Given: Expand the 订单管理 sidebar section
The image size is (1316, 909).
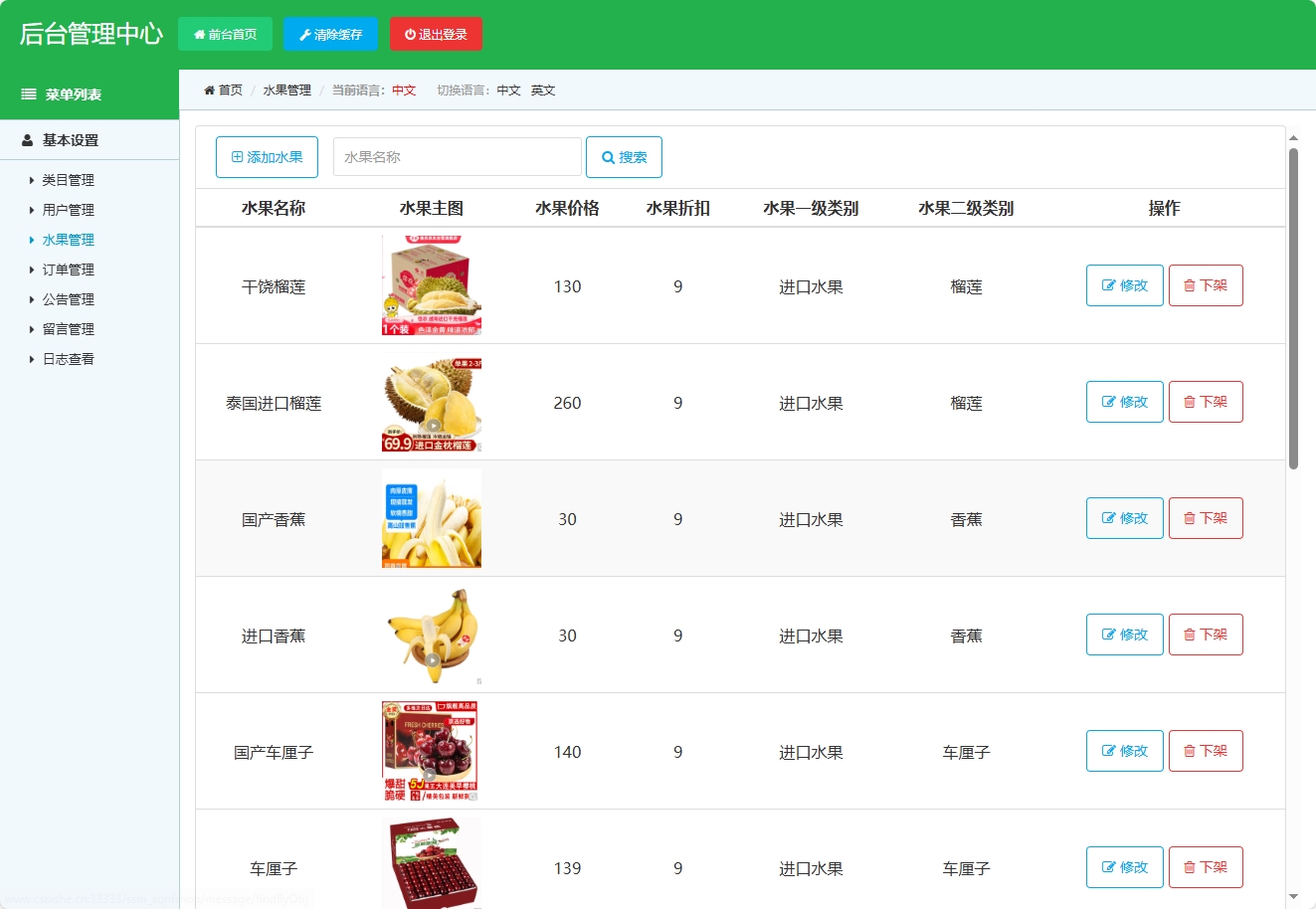Looking at the screenshot, I should (68, 270).
